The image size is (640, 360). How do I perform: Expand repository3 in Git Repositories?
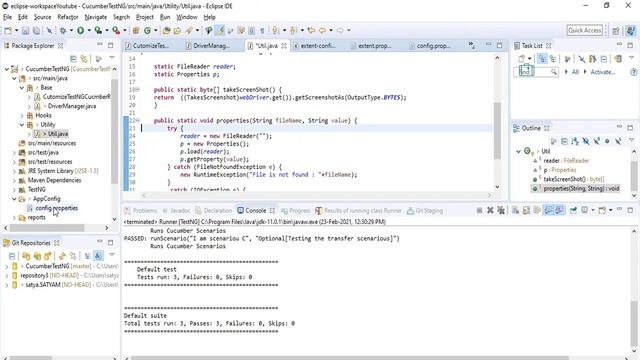click(x=7, y=276)
